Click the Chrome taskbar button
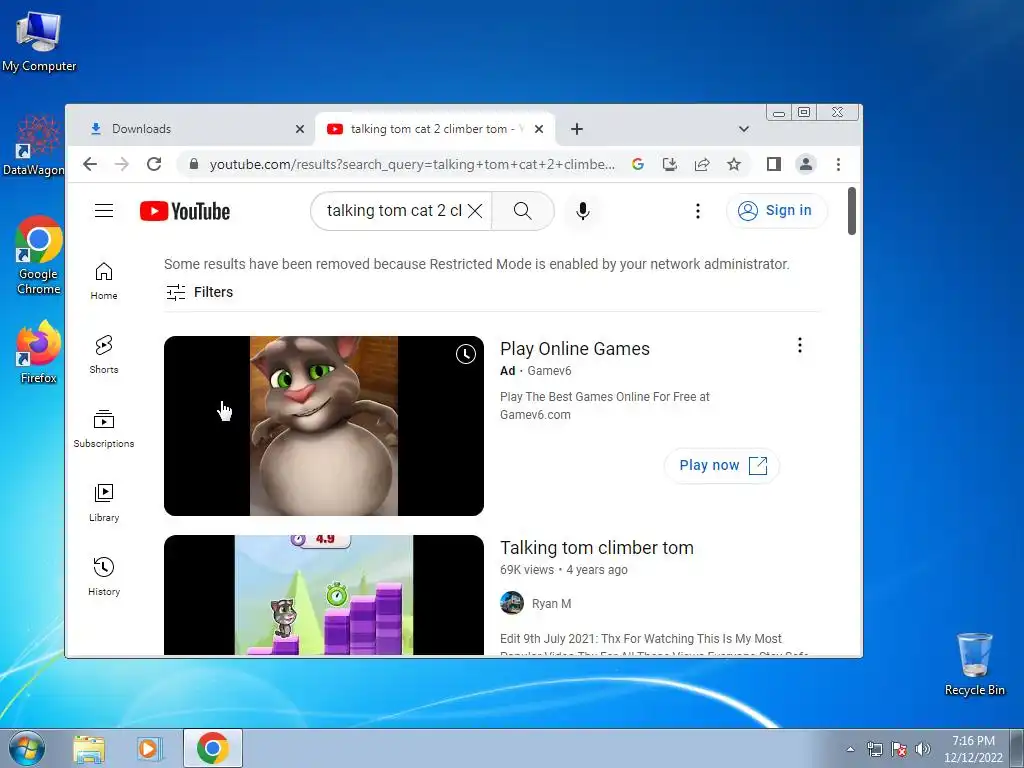 213,748
